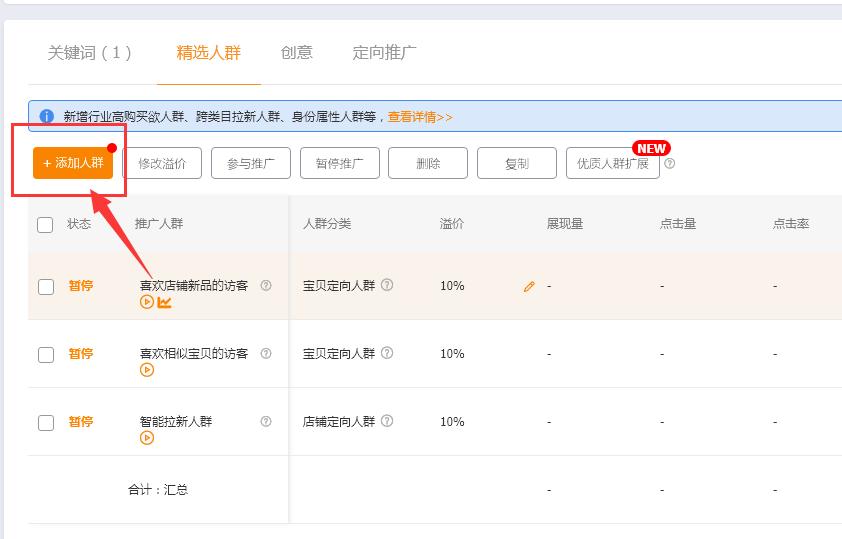This screenshot has width=842, height=539.
Task: Go to the 定向推广 tab
Action: click(384, 52)
